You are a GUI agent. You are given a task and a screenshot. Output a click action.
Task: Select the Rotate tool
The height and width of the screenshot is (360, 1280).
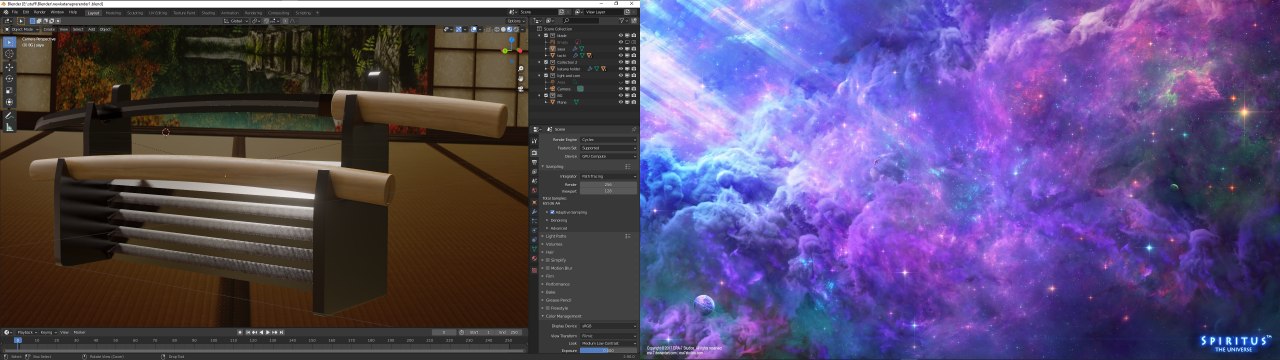(9, 78)
